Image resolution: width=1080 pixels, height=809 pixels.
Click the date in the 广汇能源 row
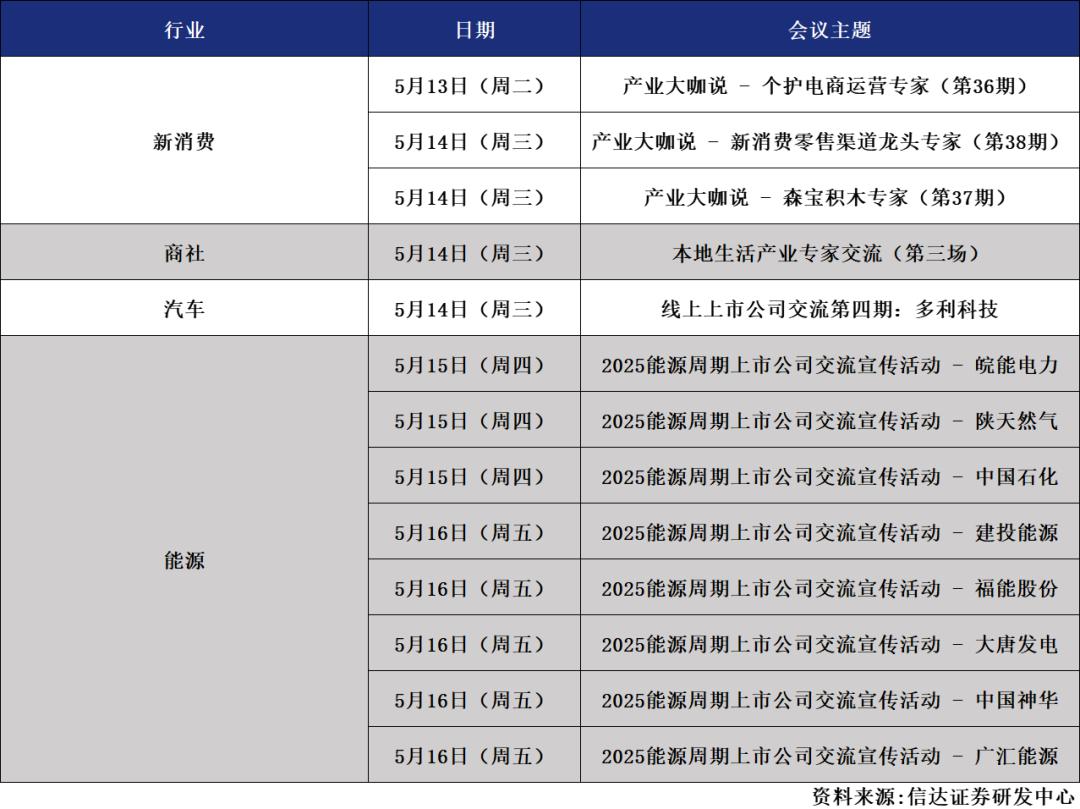coord(475,755)
